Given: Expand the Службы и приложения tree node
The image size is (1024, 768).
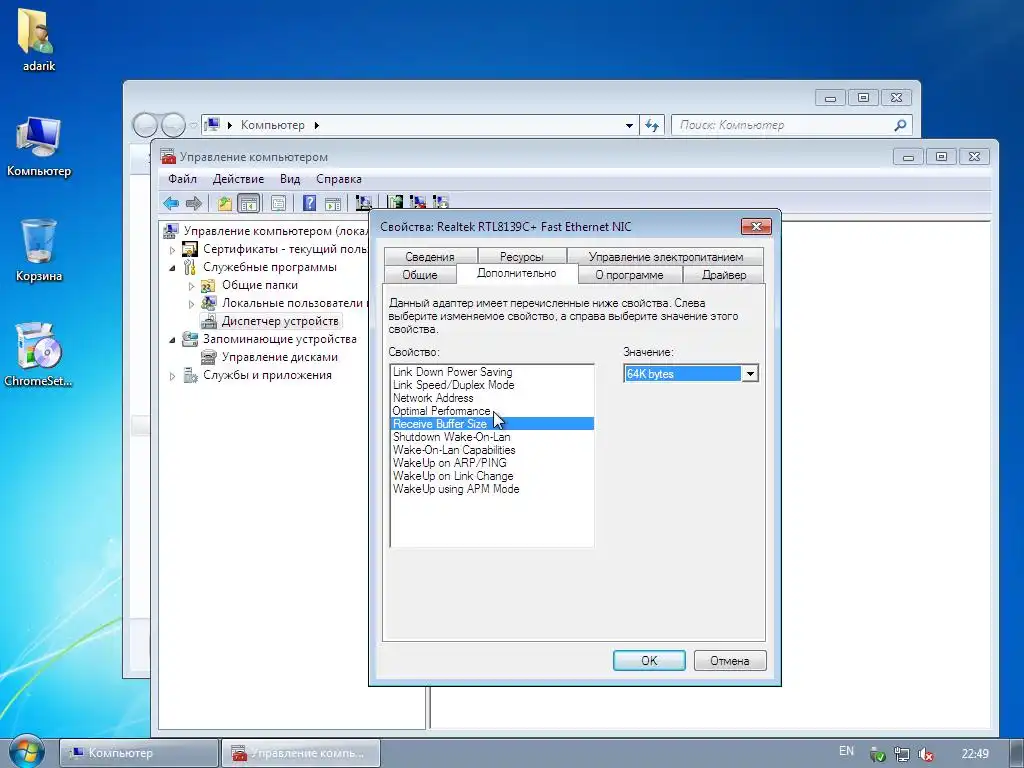Looking at the screenshot, I should pos(172,376).
